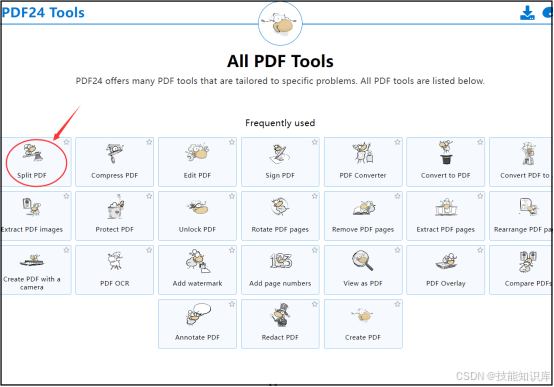Open the Rearrange PDF pages tool
The image size is (554, 387).
pyautogui.click(x=521, y=216)
